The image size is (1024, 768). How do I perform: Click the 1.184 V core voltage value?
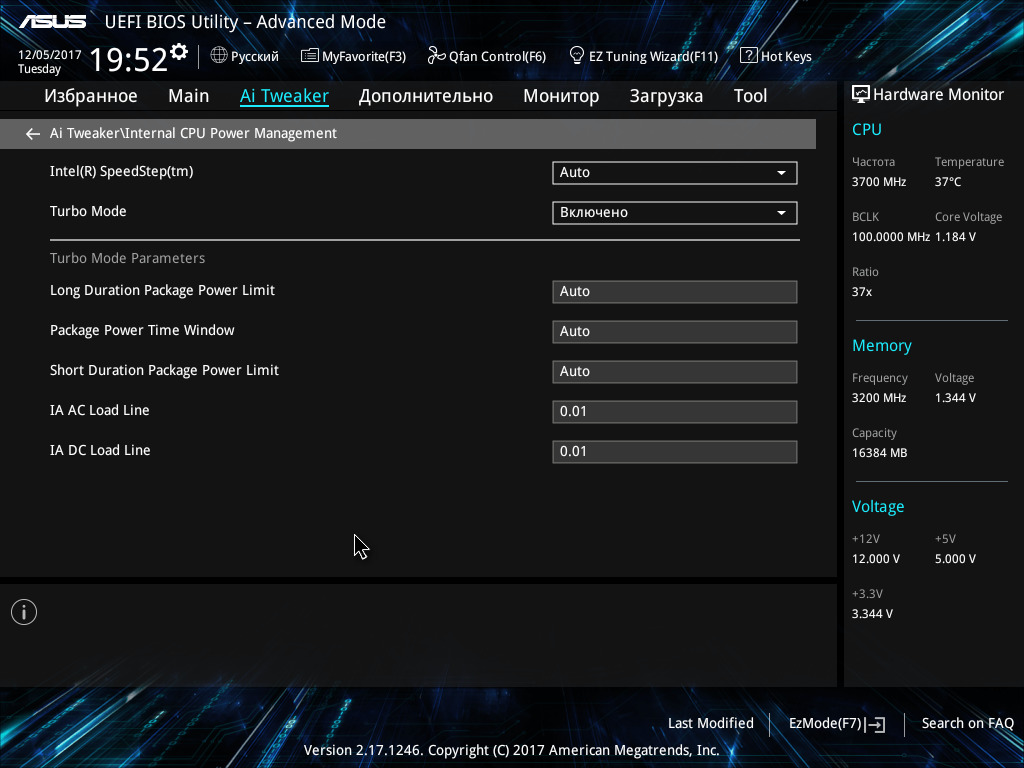tap(955, 237)
